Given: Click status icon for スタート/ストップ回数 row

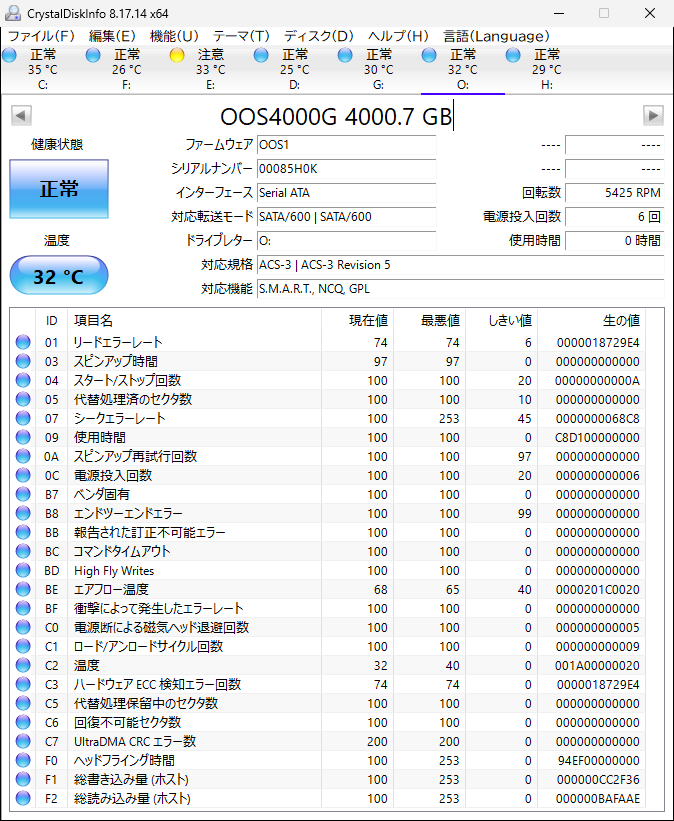Looking at the screenshot, I should coord(23,380).
